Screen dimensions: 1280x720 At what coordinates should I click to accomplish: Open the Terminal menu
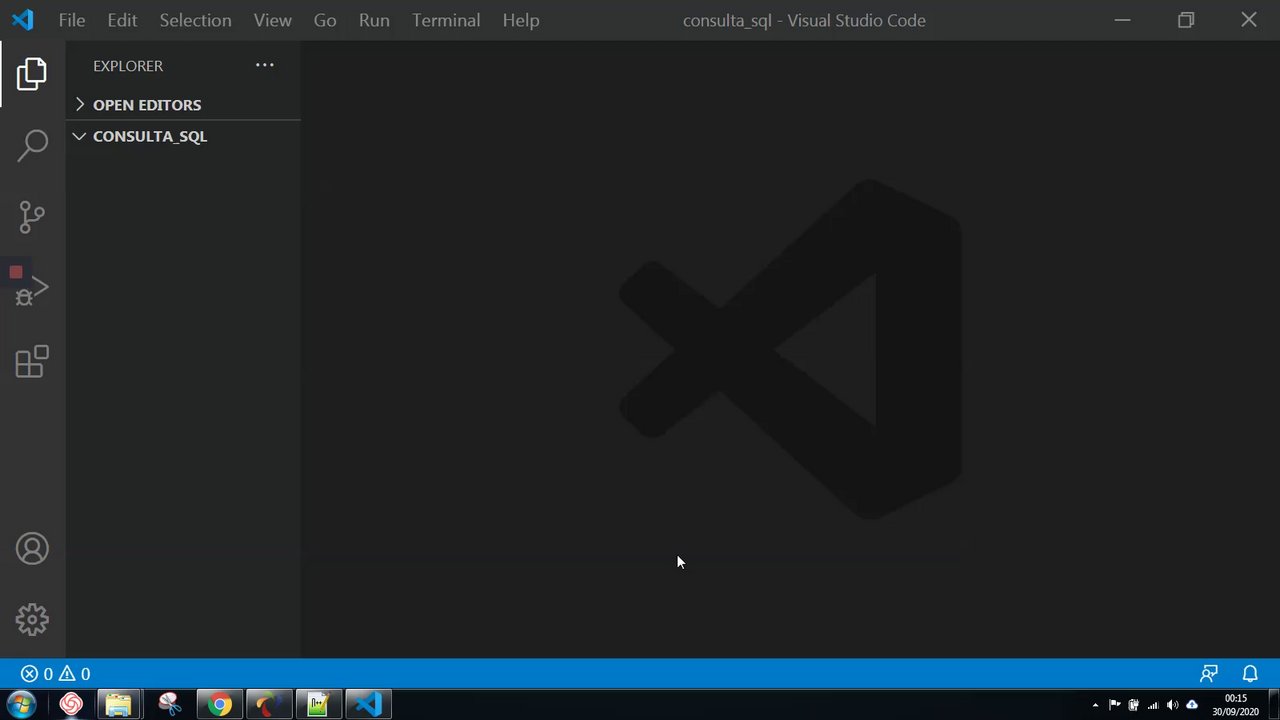446,20
